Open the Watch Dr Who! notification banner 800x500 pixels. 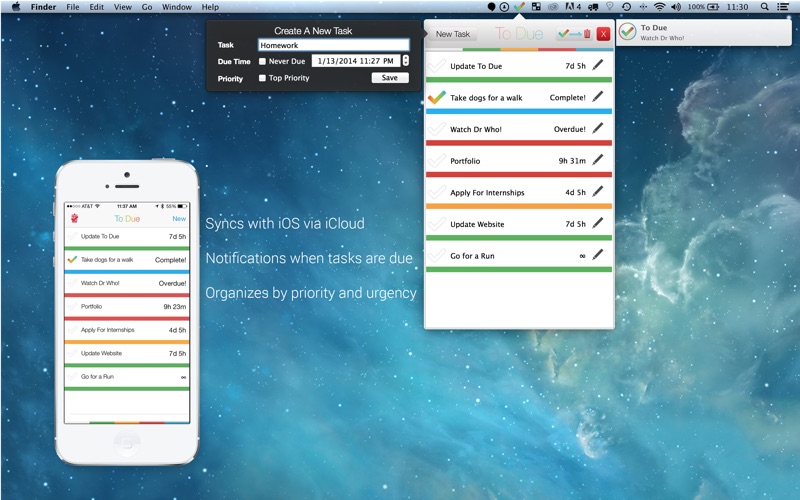click(x=704, y=32)
